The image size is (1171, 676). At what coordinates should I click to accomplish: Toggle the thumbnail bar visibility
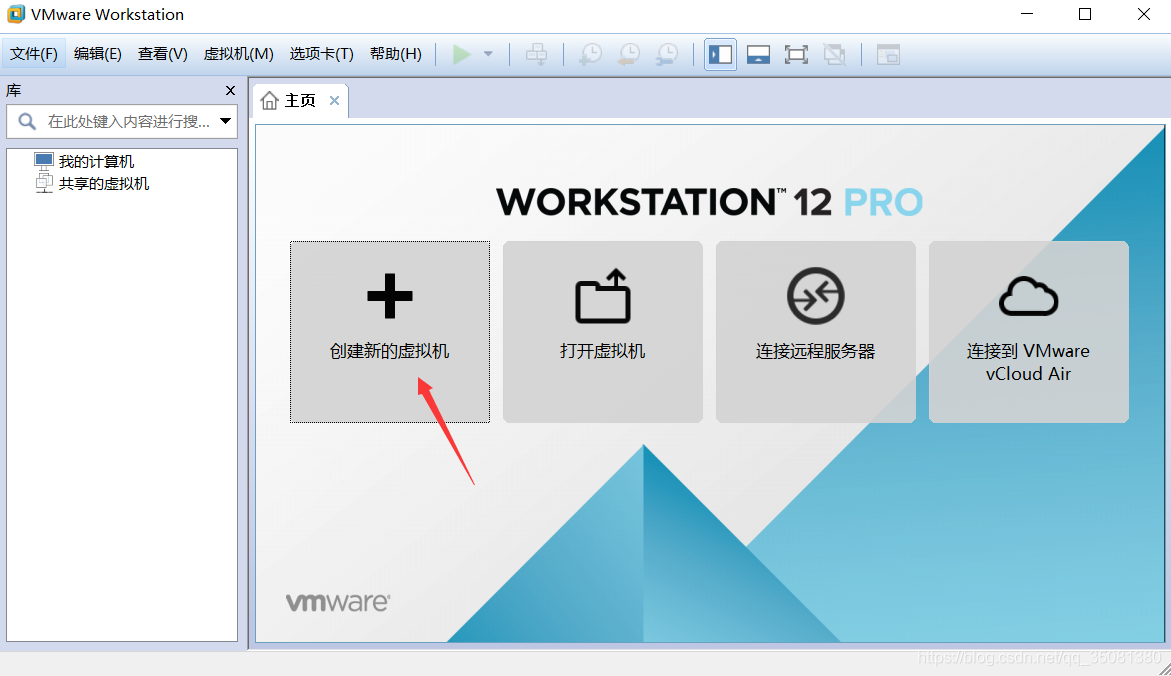[758, 54]
